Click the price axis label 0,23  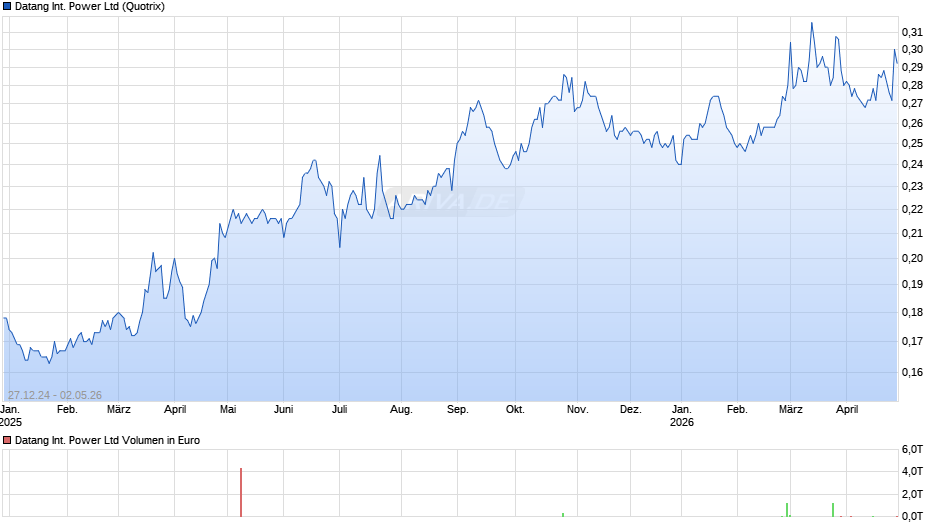tap(912, 187)
